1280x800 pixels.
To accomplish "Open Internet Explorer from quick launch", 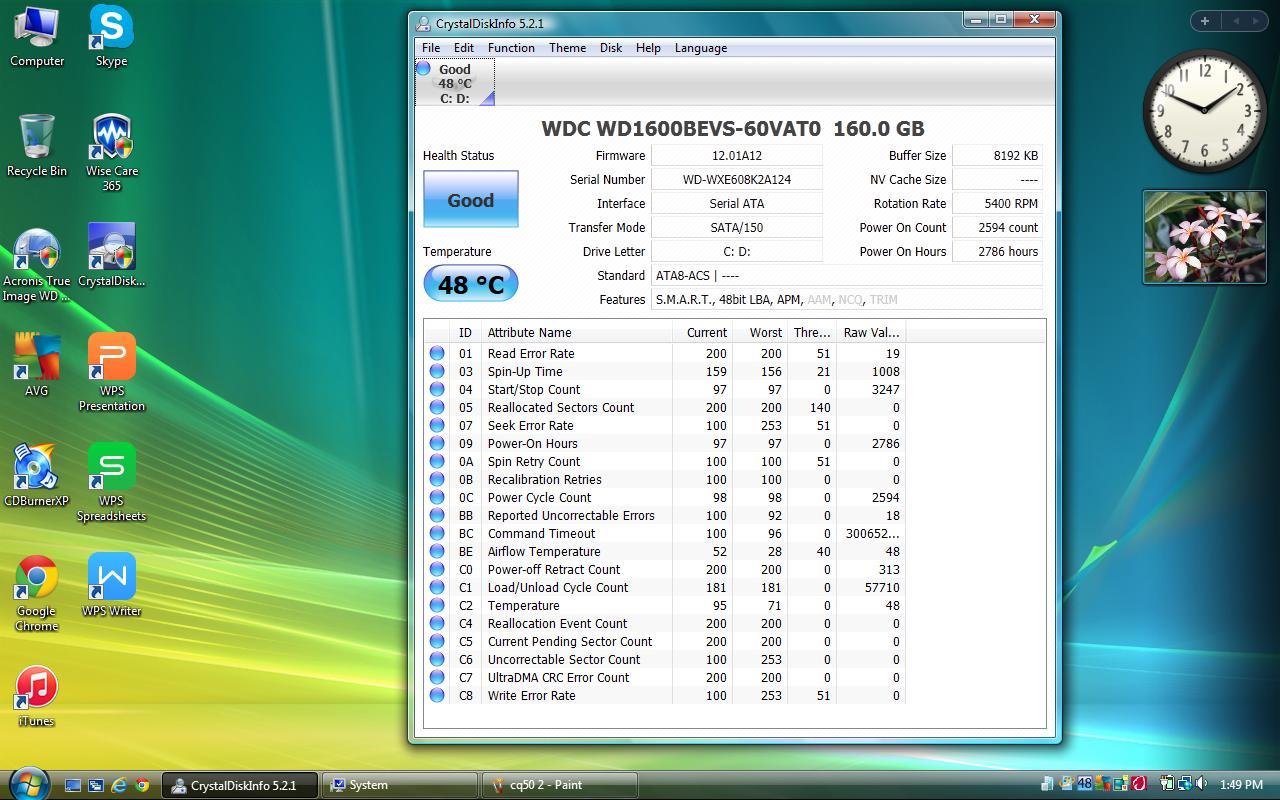I will [x=119, y=785].
